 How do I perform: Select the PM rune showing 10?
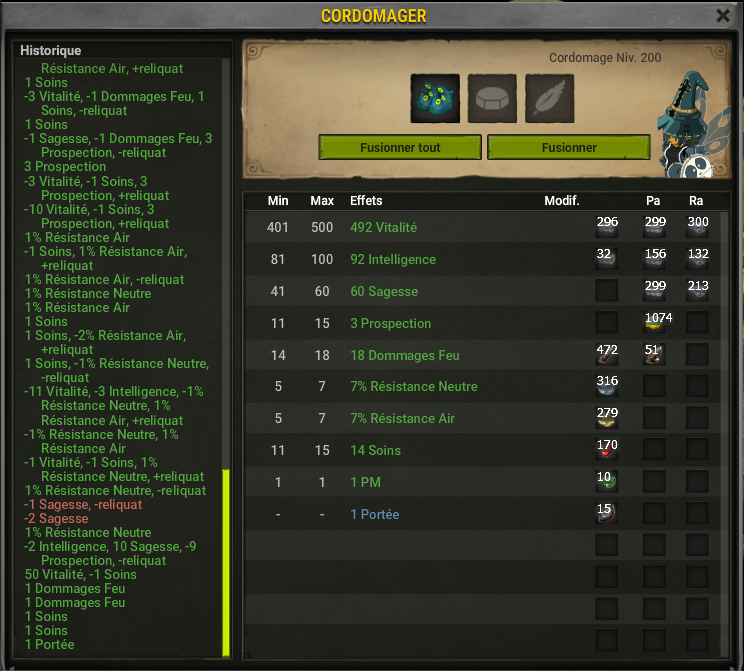[x=607, y=482]
